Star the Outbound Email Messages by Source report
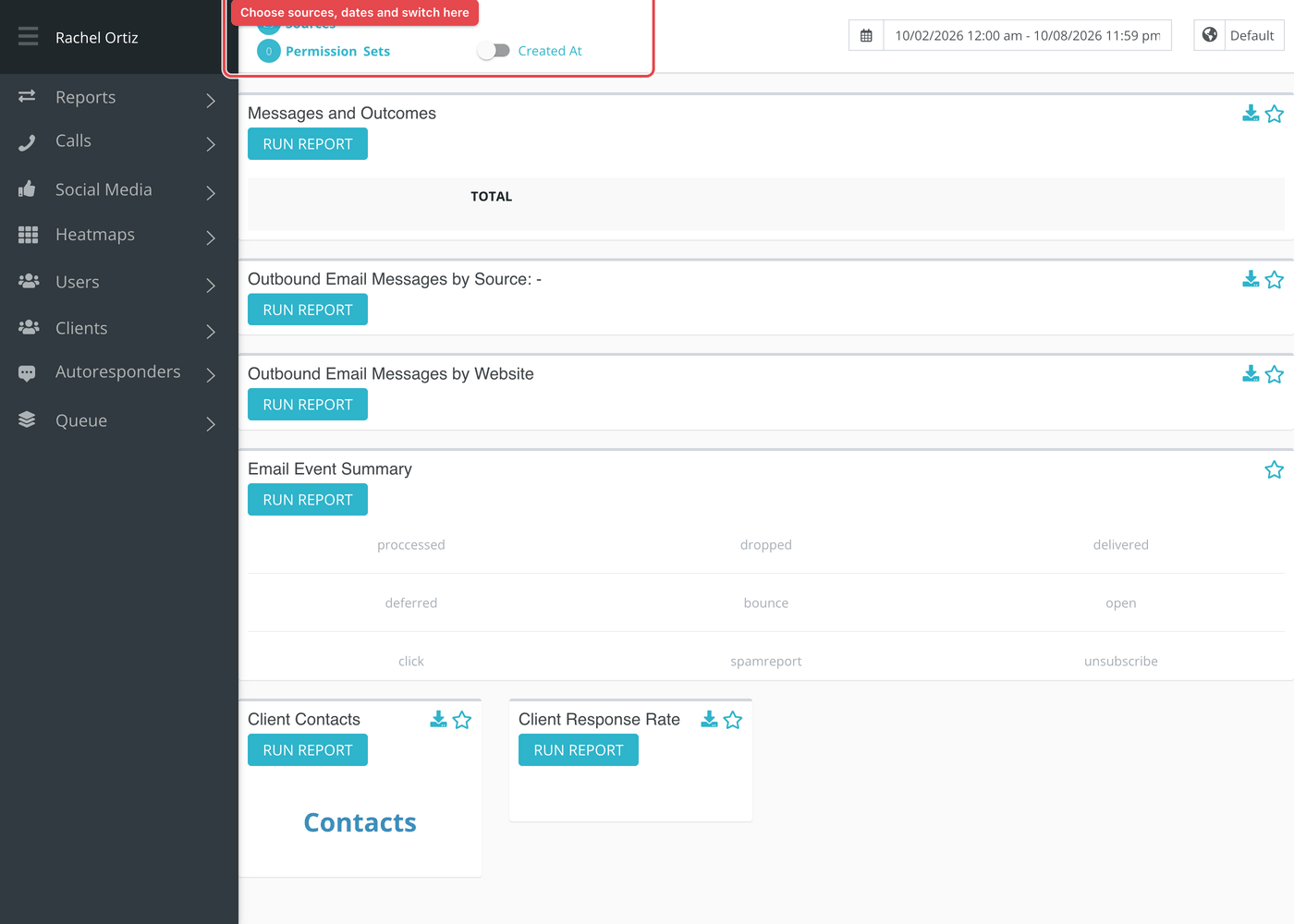 click(x=1275, y=279)
